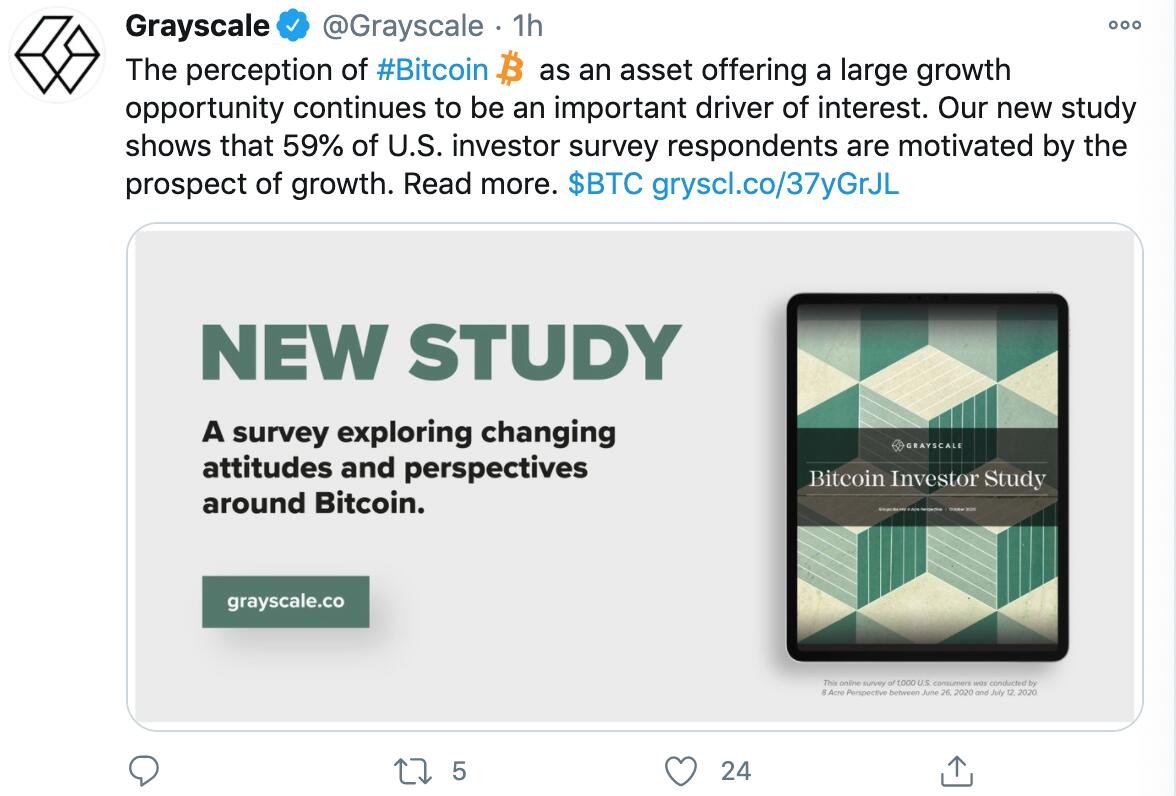View the 24 likes count
This screenshot has height=796, width=1176.
point(735,771)
